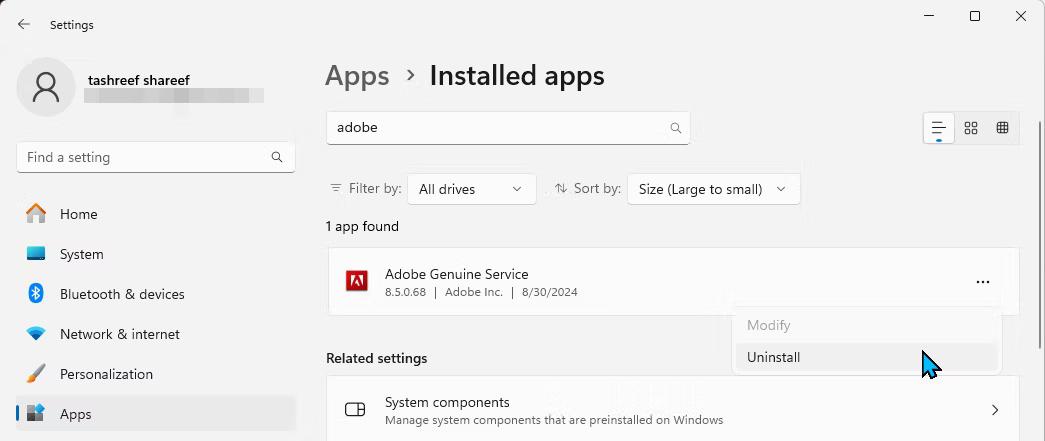Open the three-dot menu for Adobe Genuine Service

pos(982,282)
